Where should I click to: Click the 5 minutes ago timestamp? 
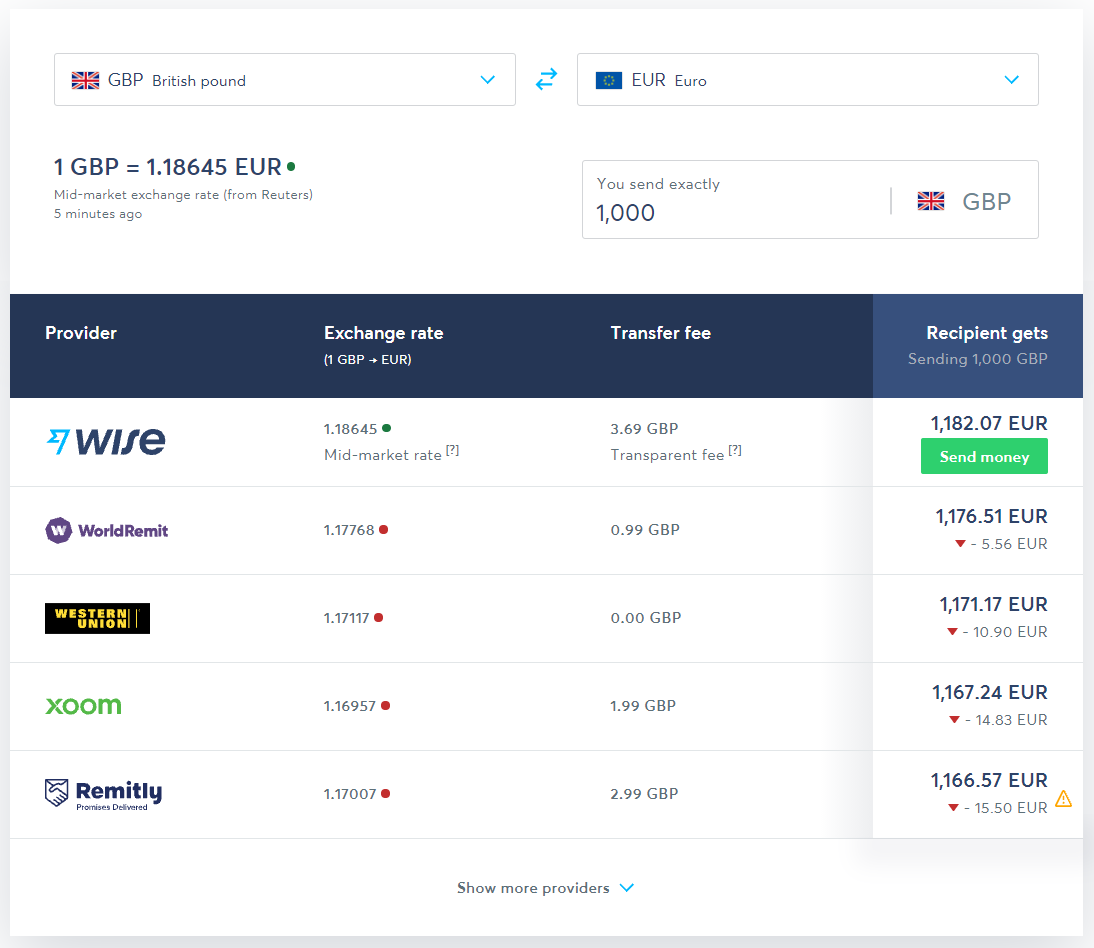click(98, 213)
